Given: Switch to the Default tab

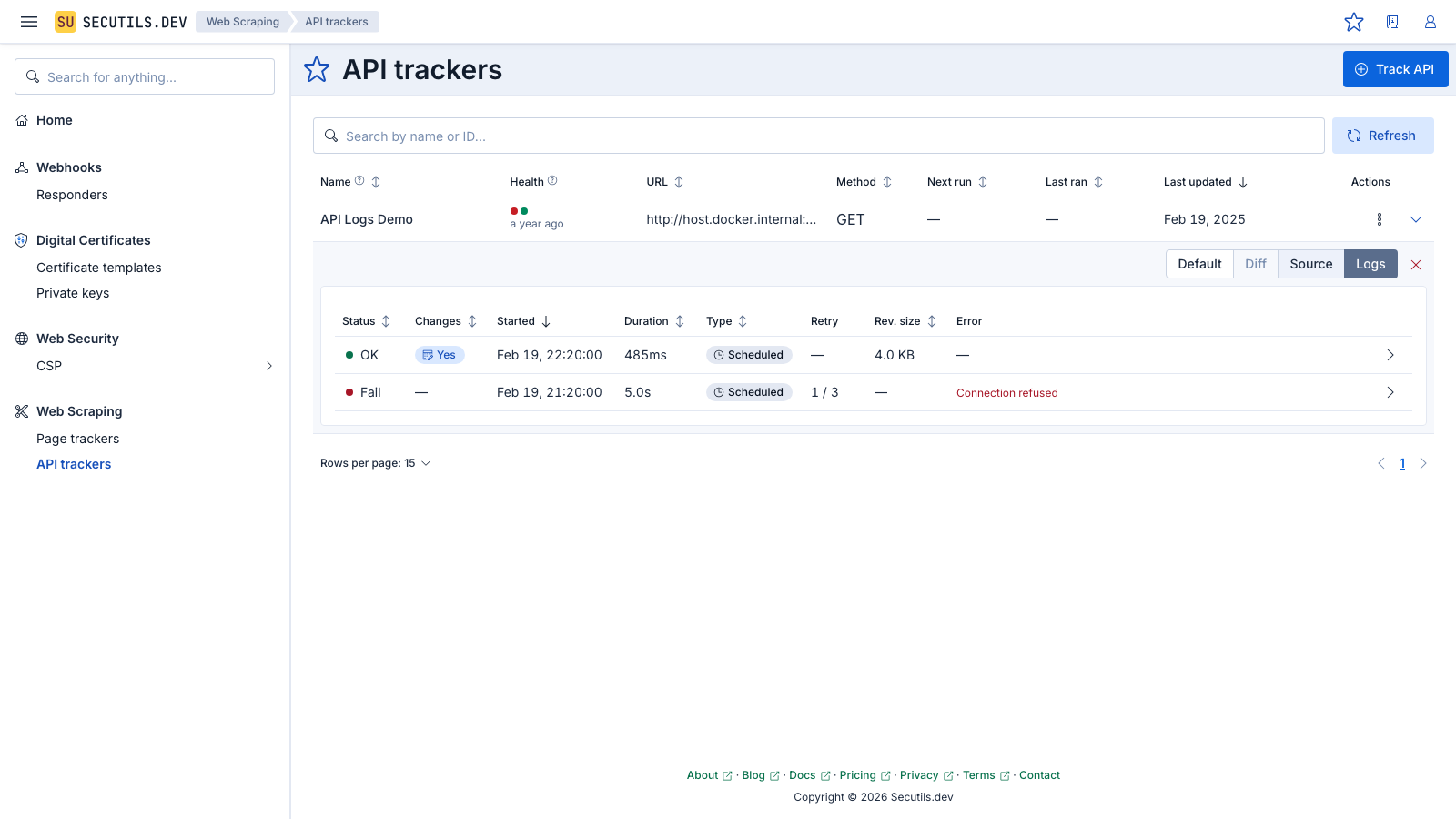Looking at the screenshot, I should pyautogui.click(x=1198, y=264).
